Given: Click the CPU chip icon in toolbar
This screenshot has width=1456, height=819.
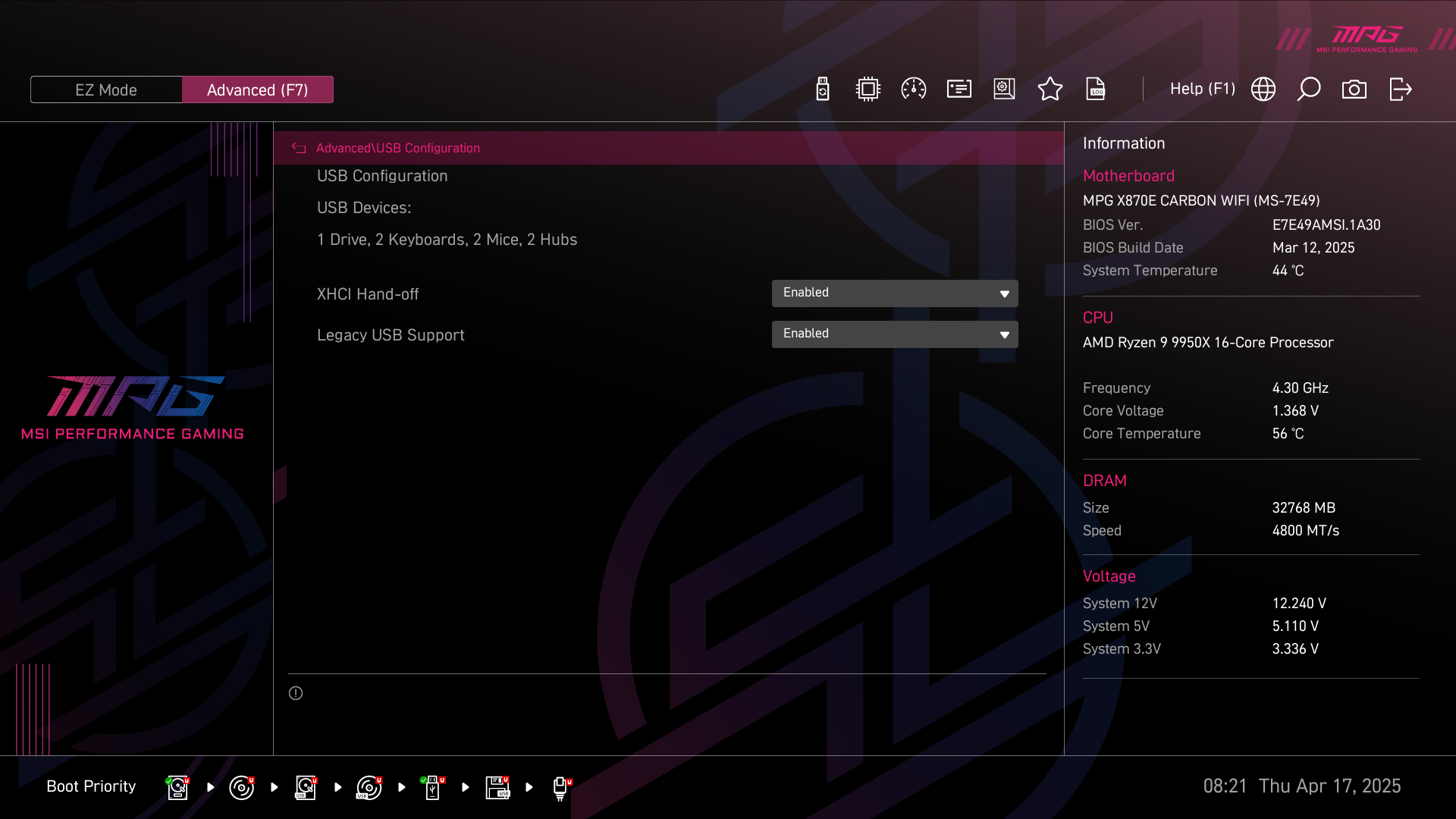Looking at the screenshot, I should pos(868,89).
